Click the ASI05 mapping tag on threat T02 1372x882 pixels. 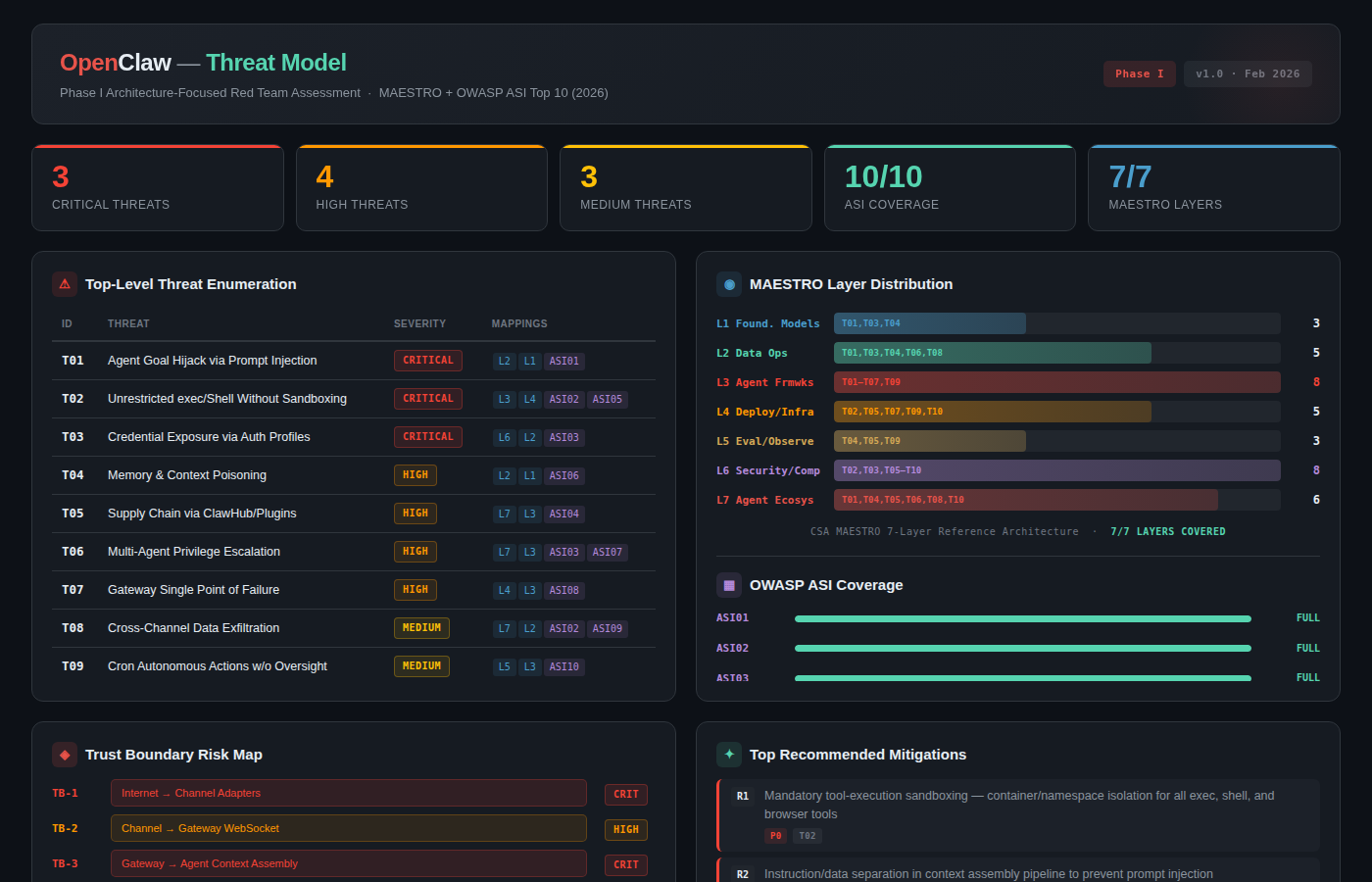point(607,399)
